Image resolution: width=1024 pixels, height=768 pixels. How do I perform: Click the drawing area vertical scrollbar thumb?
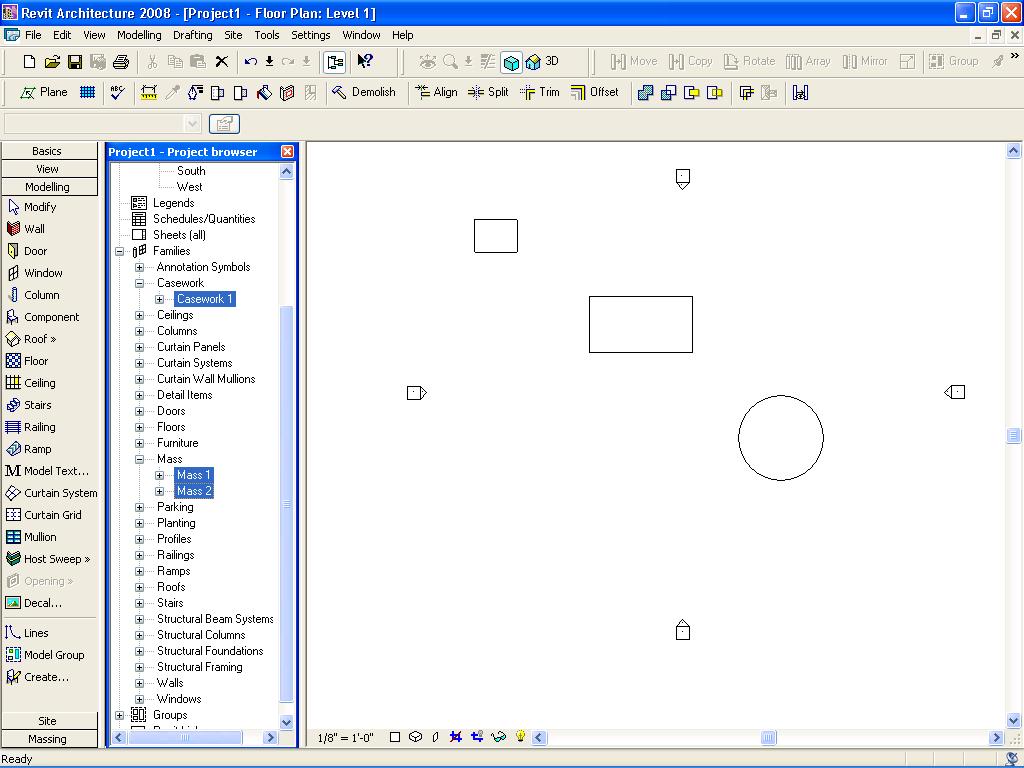pos(1013,436)
